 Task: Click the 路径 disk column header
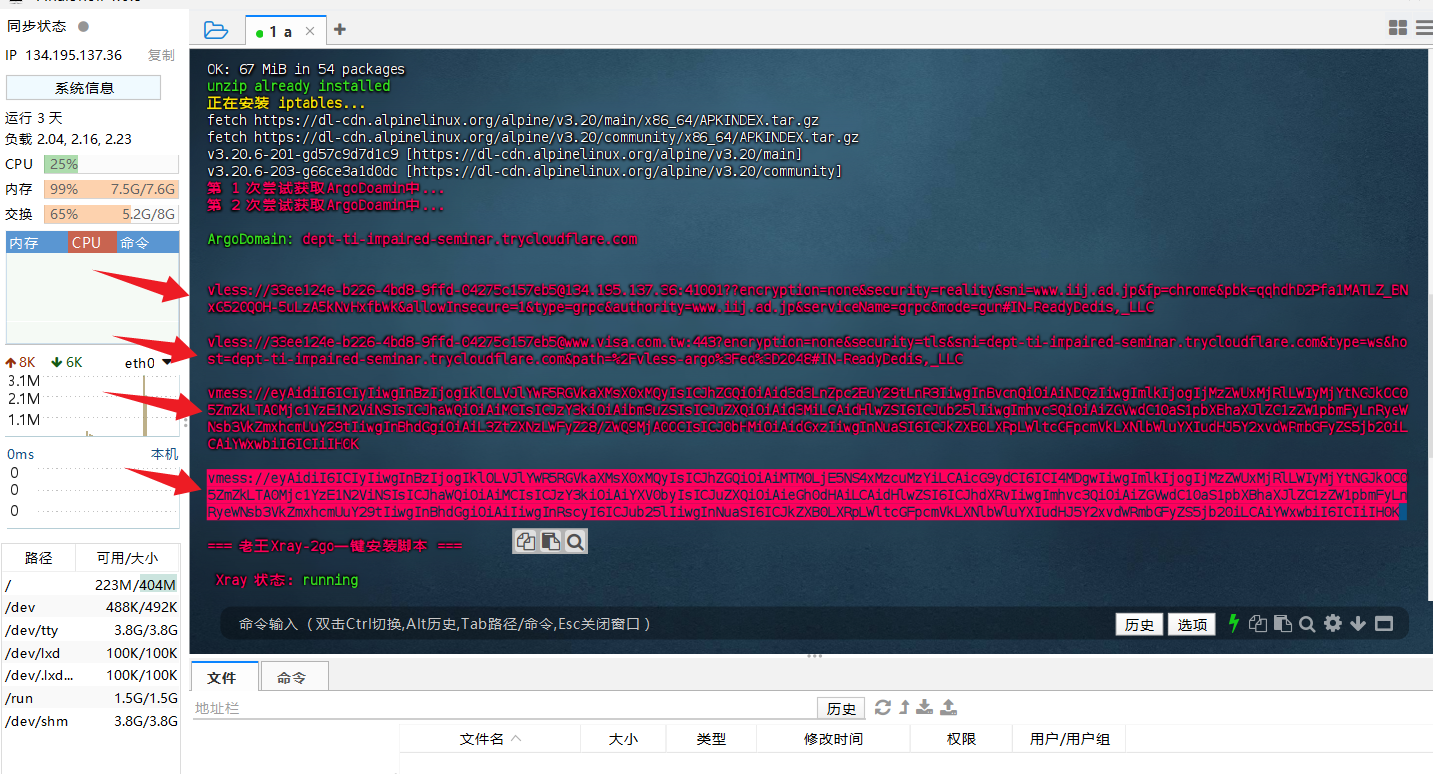point(39,558)
